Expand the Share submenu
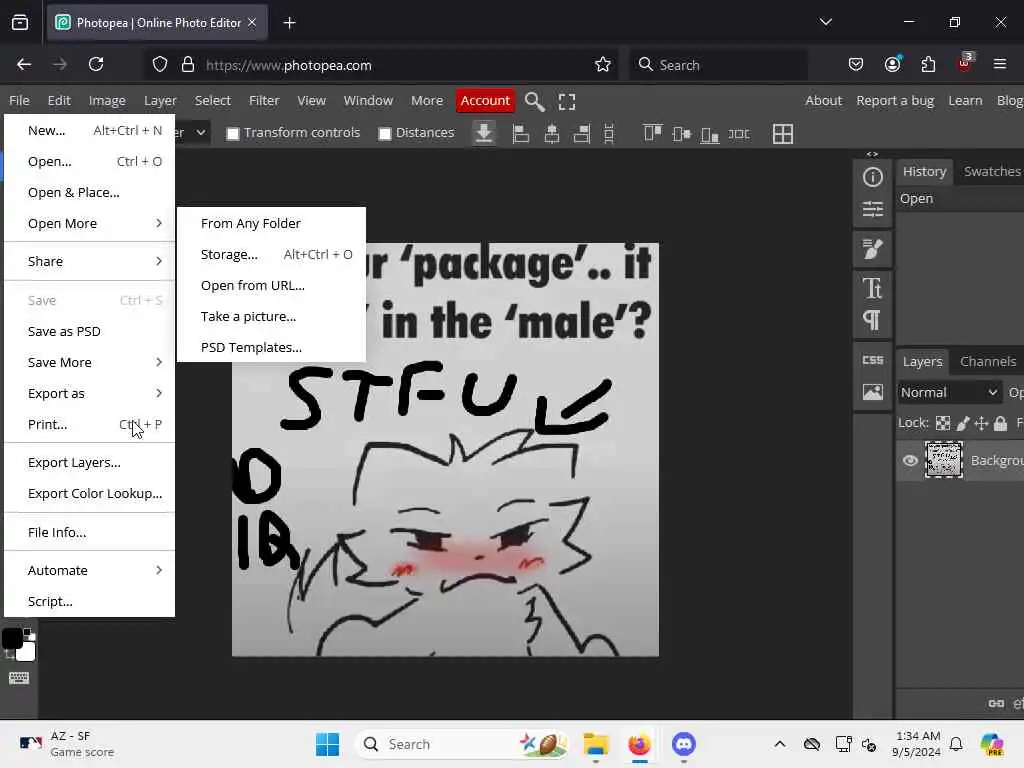Viewport: 1024px width, 768px height. click(x=89, y=261)
